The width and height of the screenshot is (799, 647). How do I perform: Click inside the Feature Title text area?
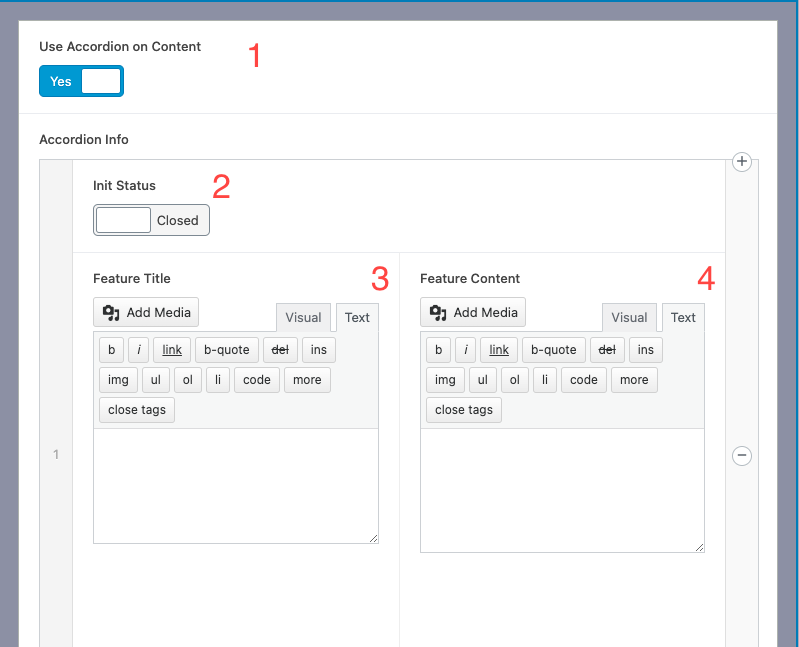pyautogui.click(x=235, y=485)
